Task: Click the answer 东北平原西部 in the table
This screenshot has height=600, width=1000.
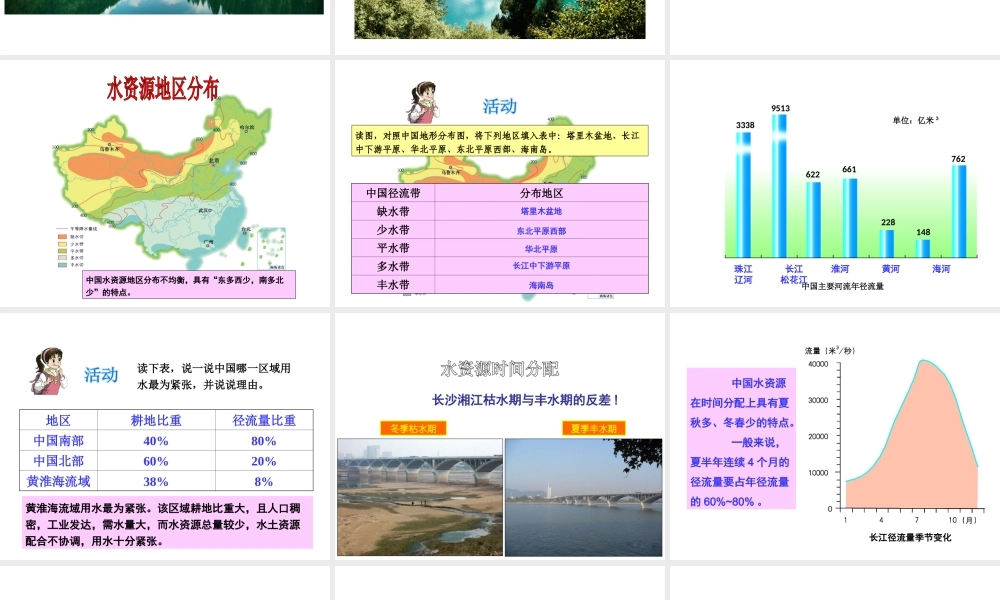Action: 541,231
